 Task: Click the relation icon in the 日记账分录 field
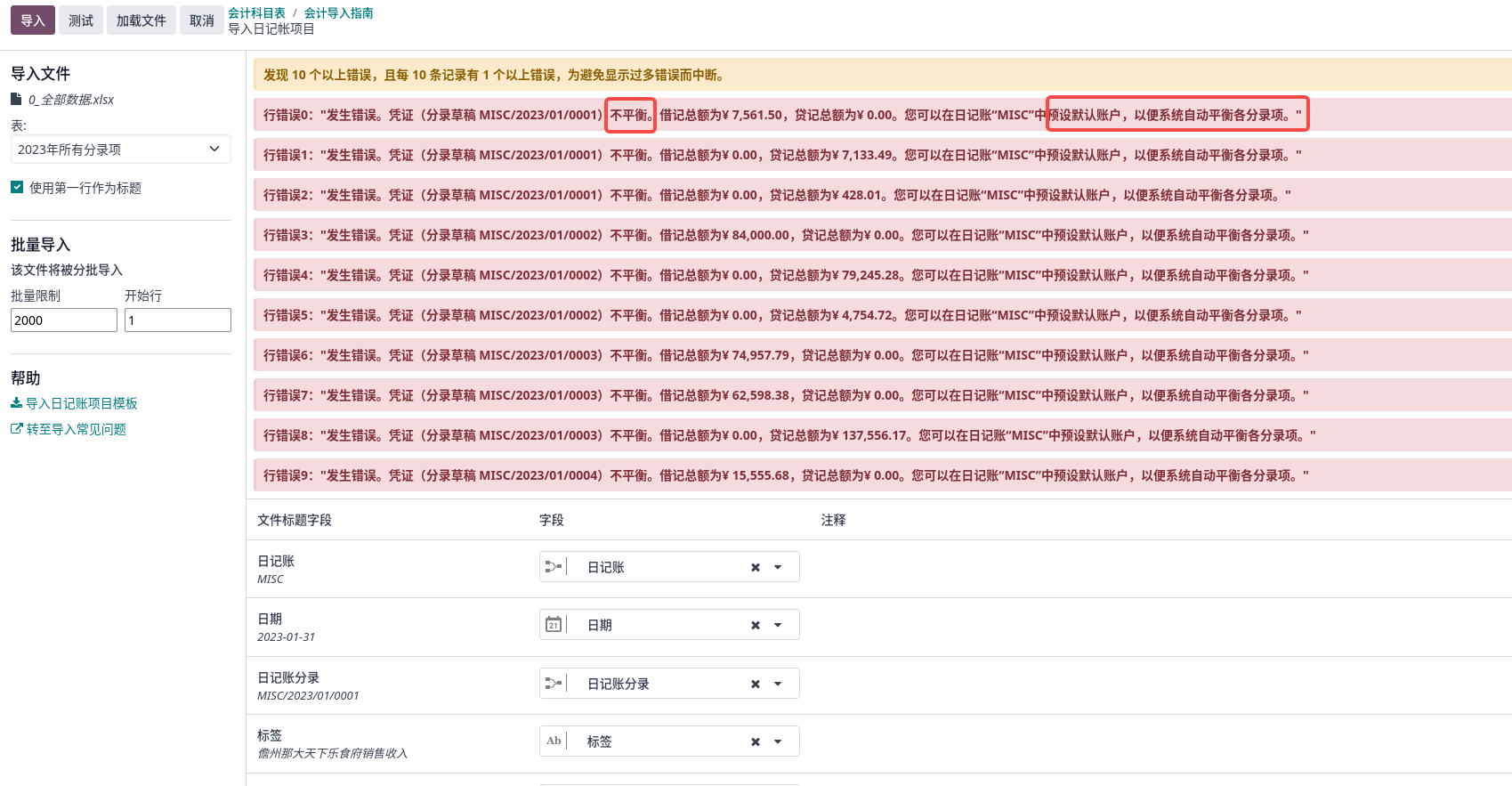[x=554, y=683]
